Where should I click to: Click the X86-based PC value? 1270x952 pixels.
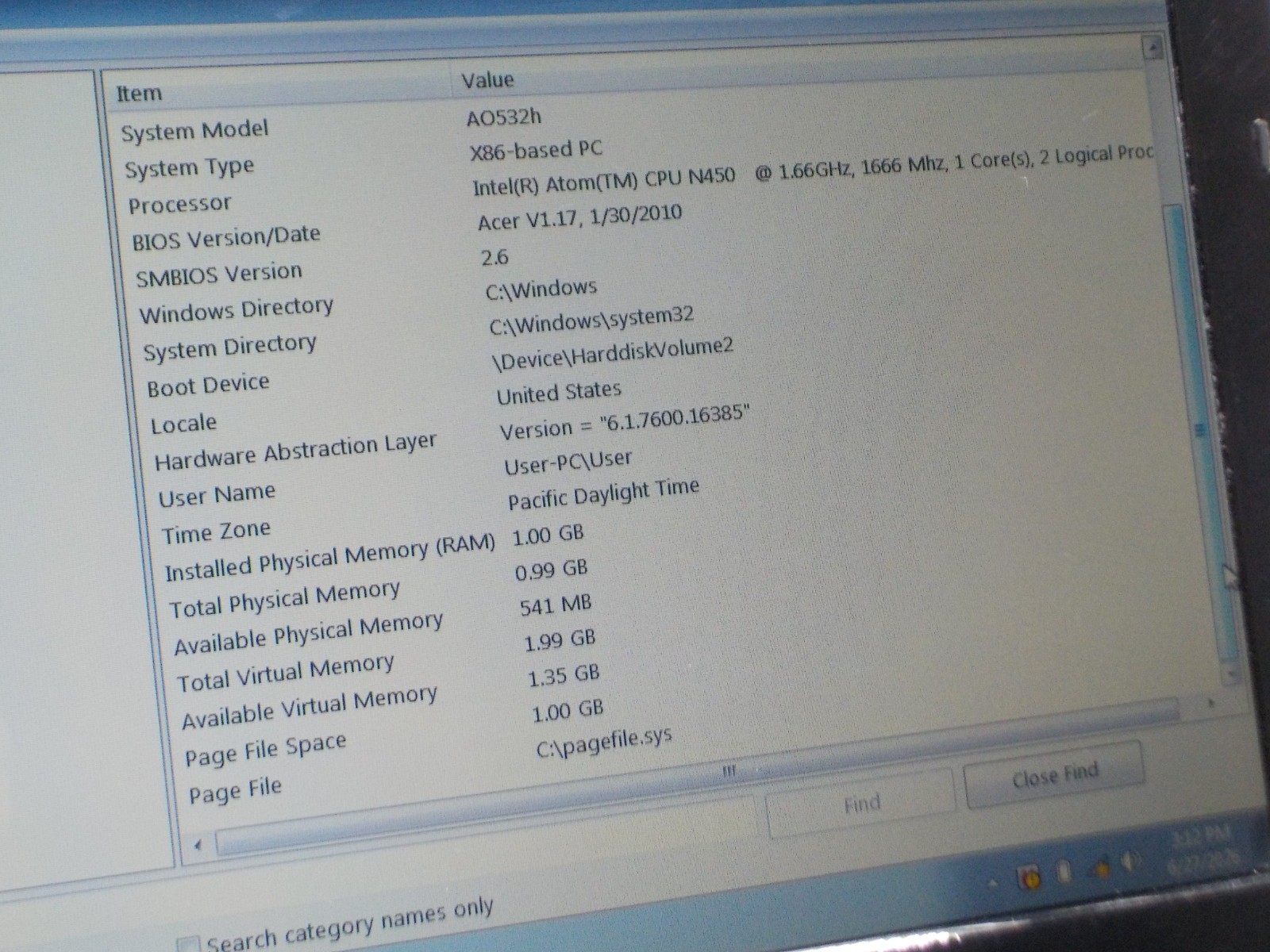tap(536, 149)
